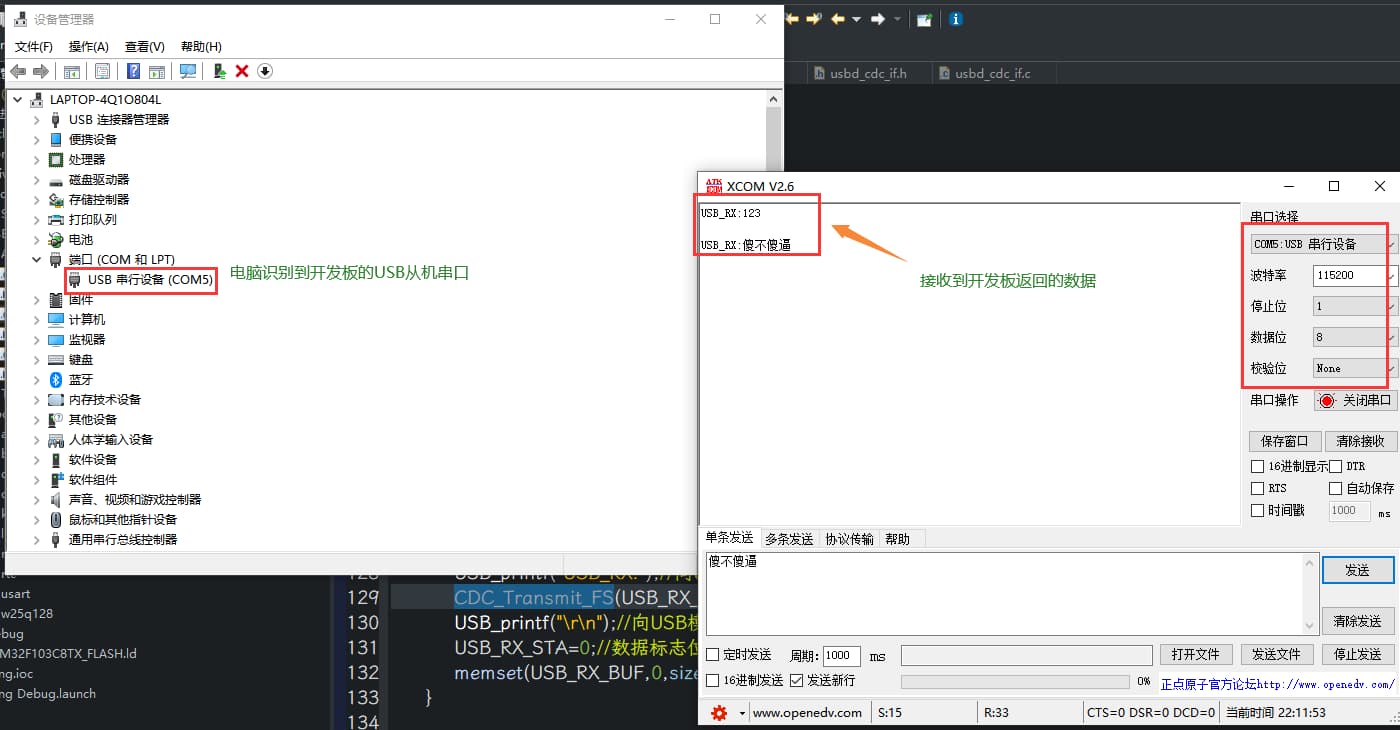Click the properties toolbar icon
The width and height of the screenshot is (1400, 730).
[x=102, y=71]
